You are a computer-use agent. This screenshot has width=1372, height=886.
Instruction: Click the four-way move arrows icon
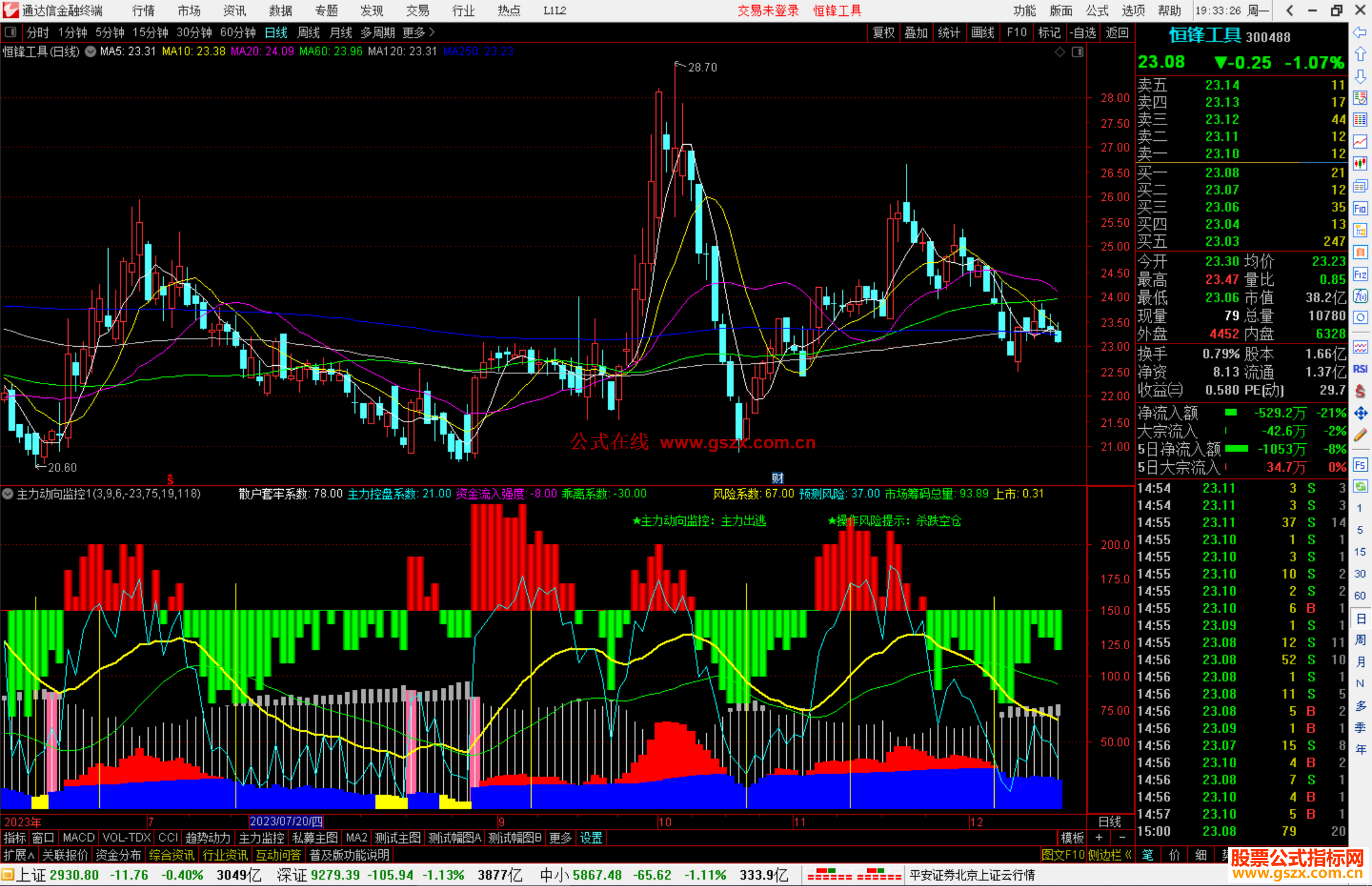click(x=1360, y=413)
